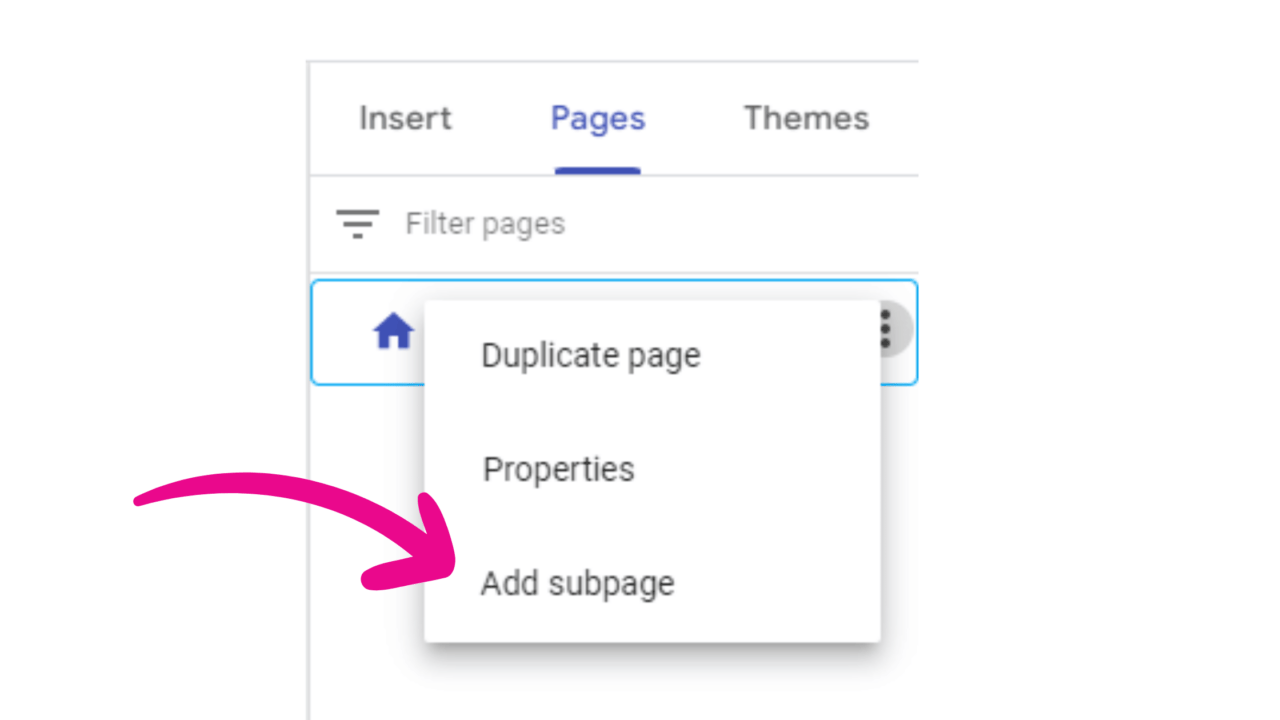Screen dimensions: 1280x720
Task: Open Properties for the selected page
Action: pos(558,469)
